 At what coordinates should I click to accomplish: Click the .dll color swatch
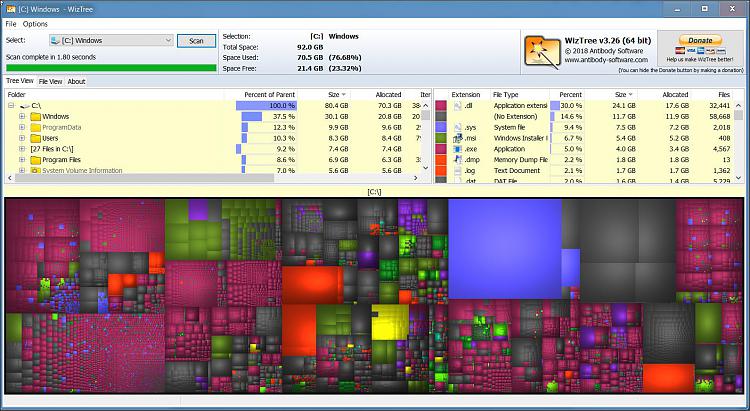coord(441,106)
